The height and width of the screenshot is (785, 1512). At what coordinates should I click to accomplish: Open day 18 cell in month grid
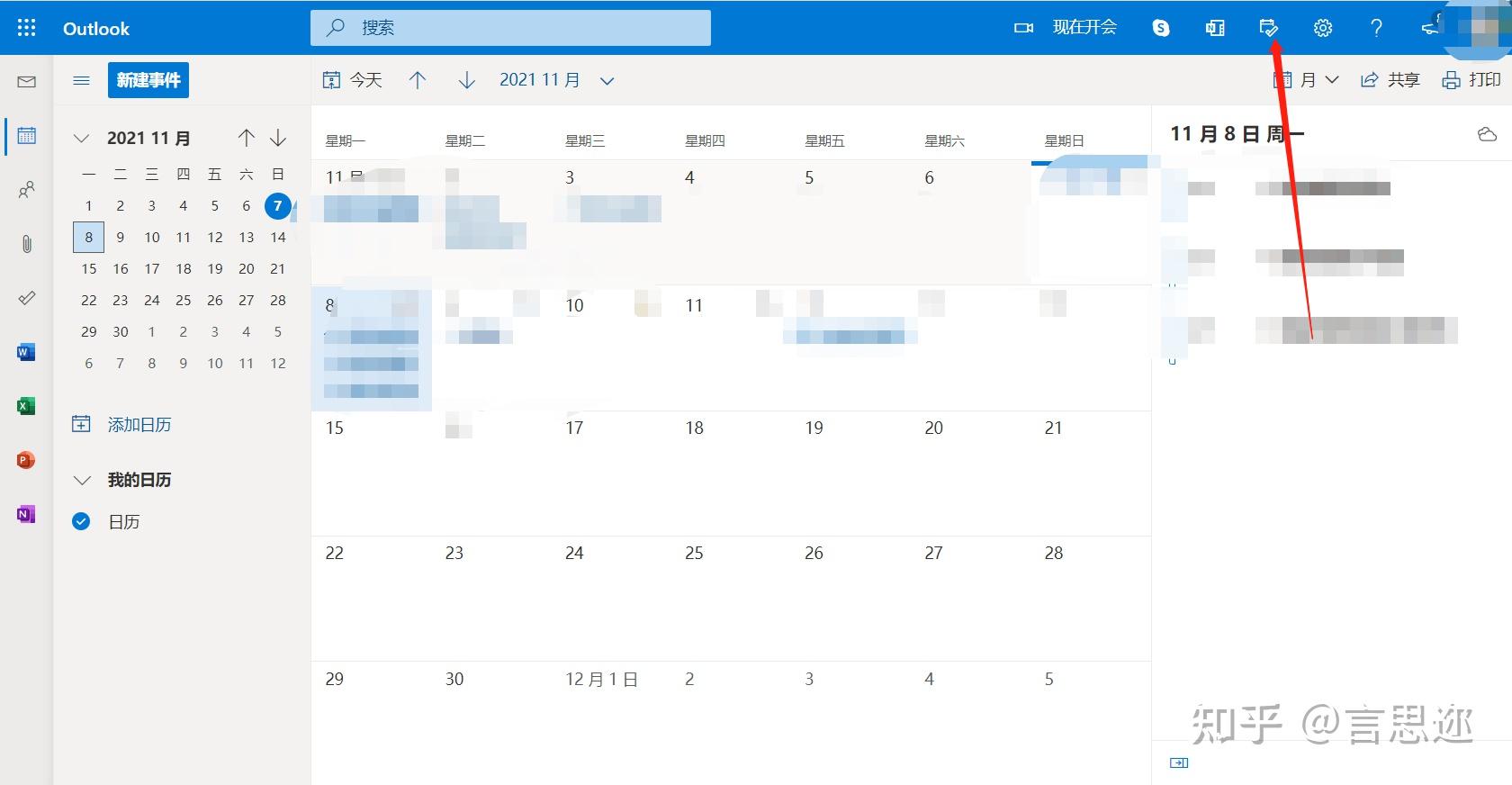[x=731, y=474]
